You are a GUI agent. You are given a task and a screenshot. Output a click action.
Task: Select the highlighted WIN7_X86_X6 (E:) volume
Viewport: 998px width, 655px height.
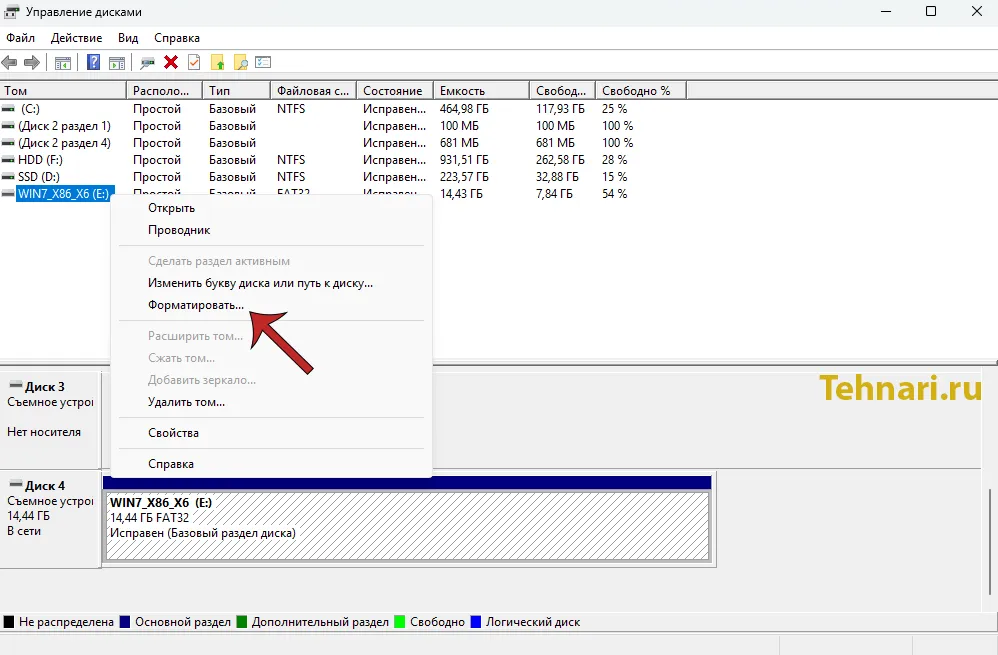63,194
